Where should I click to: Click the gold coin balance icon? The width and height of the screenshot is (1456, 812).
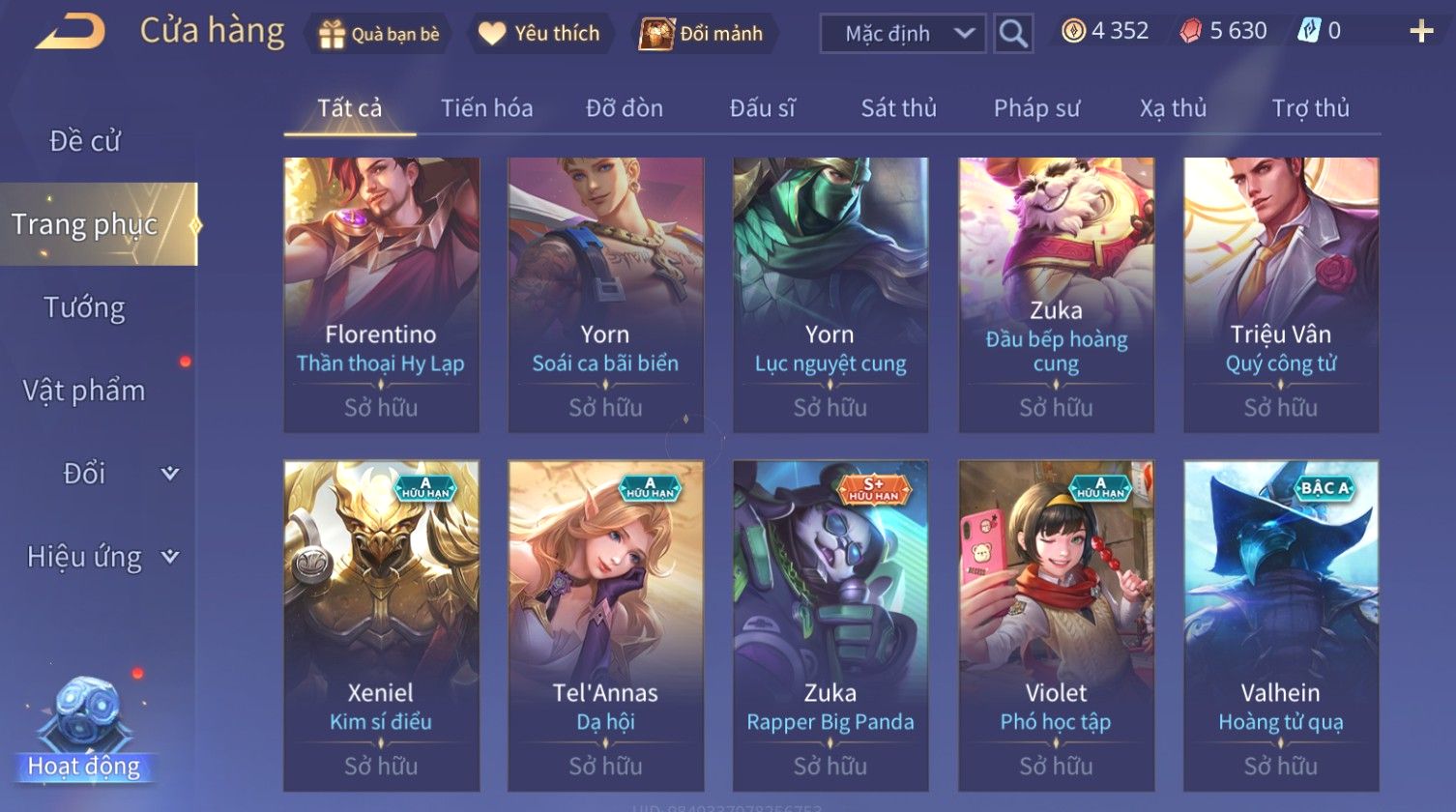point(1073,31)
